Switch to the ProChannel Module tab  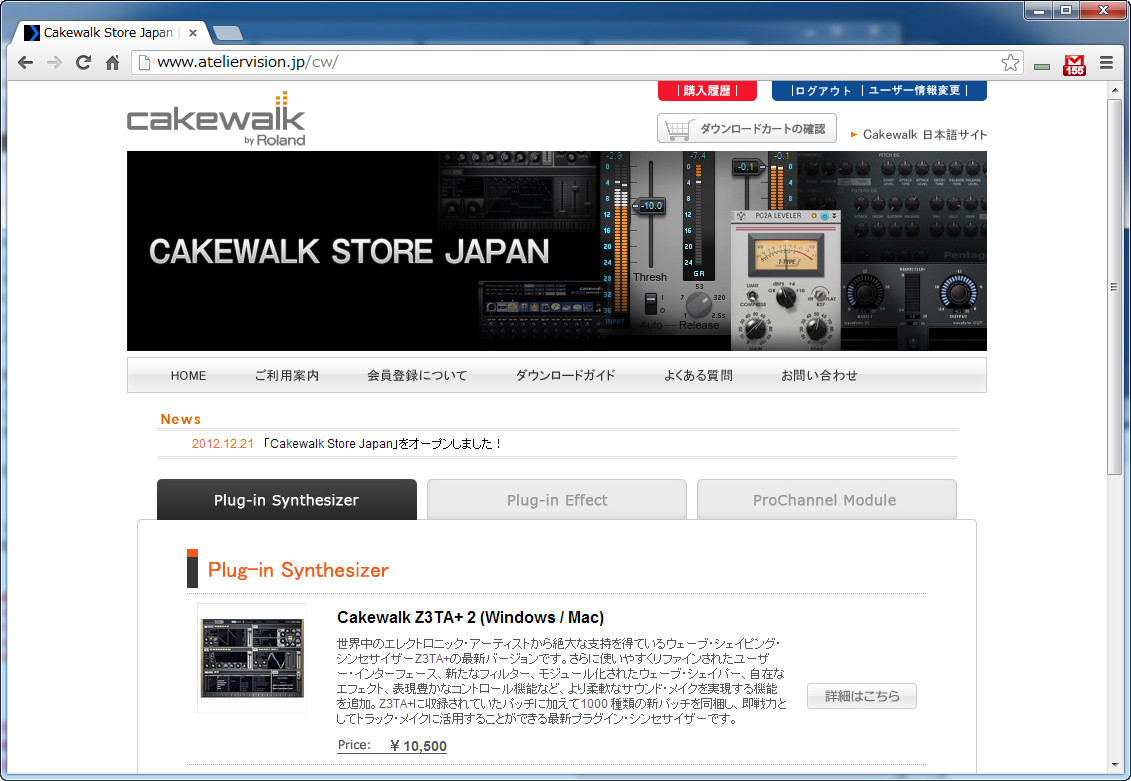[827, 500]
